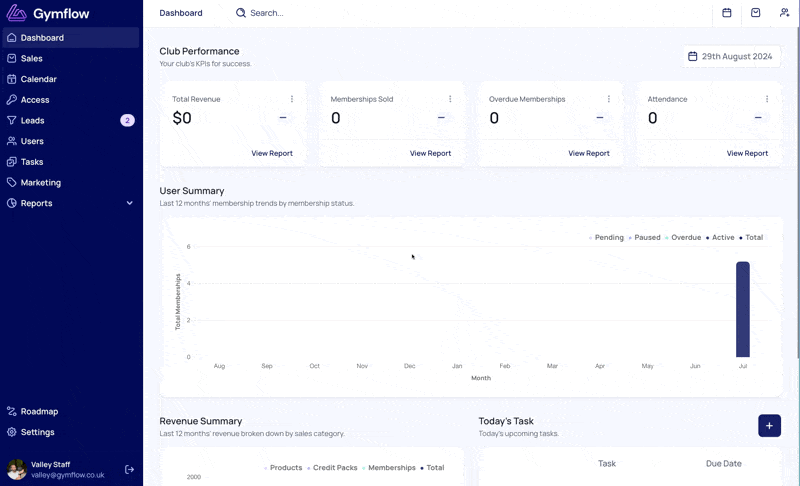Toggle Memberships series in Revenue Summary legend
The image size is (800, 486).
[x=389, y=468]
